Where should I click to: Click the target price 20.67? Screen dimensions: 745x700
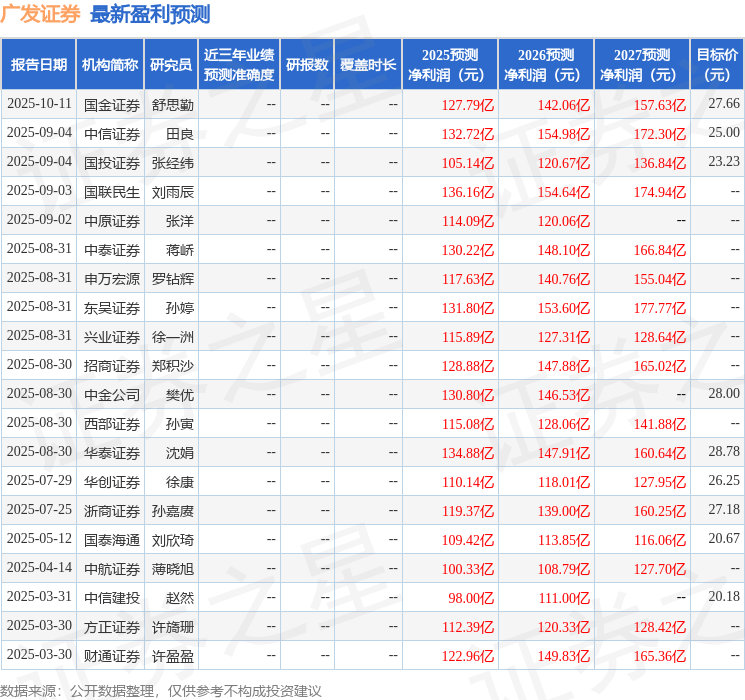724,538
